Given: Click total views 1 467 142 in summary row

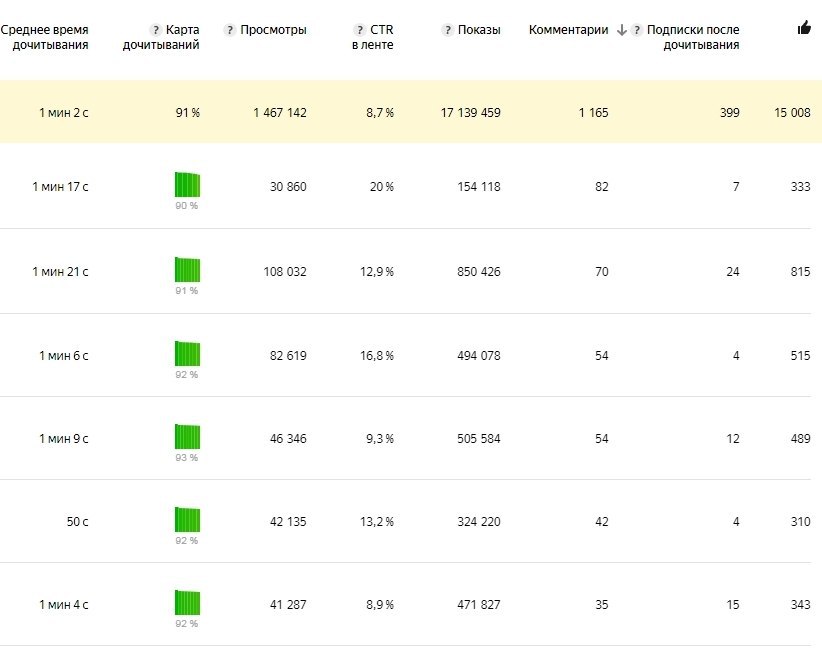Looking at the screenshot, I should point(280,113).
